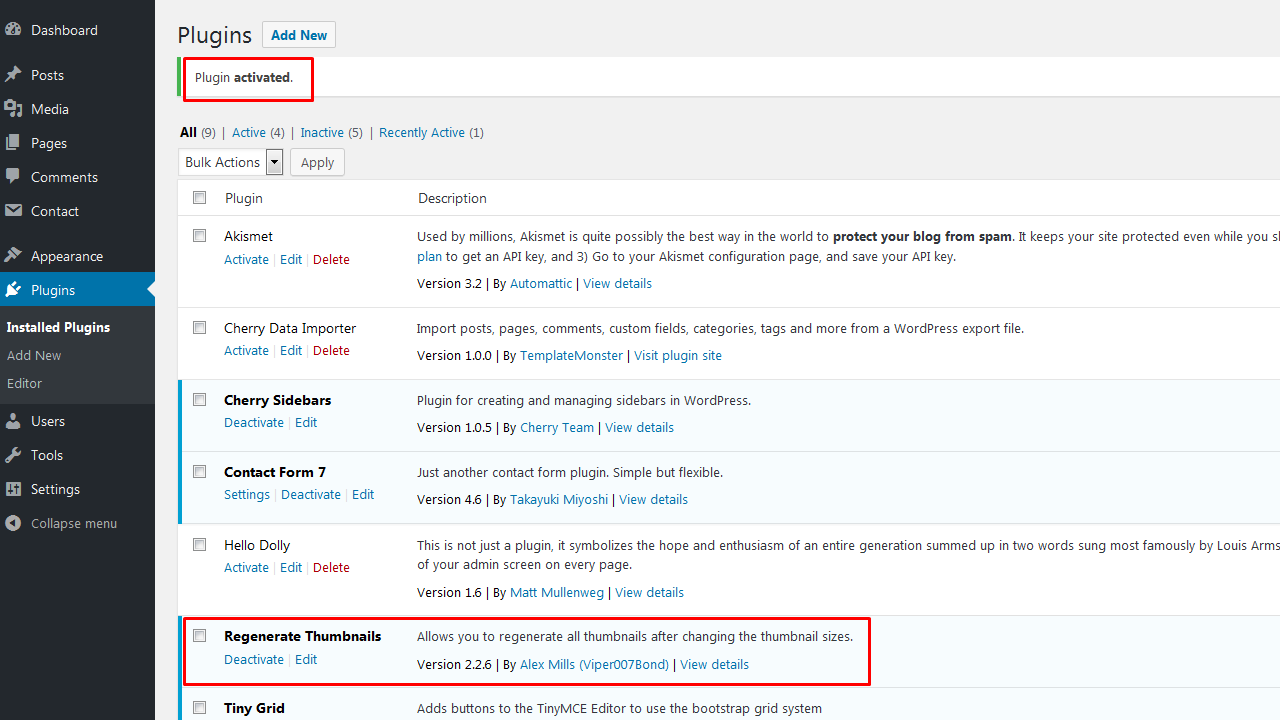This screenshot has width=1280, height=720.
Task: Tick the select-all checkbox in the header
Action: [x=200, y=198]
